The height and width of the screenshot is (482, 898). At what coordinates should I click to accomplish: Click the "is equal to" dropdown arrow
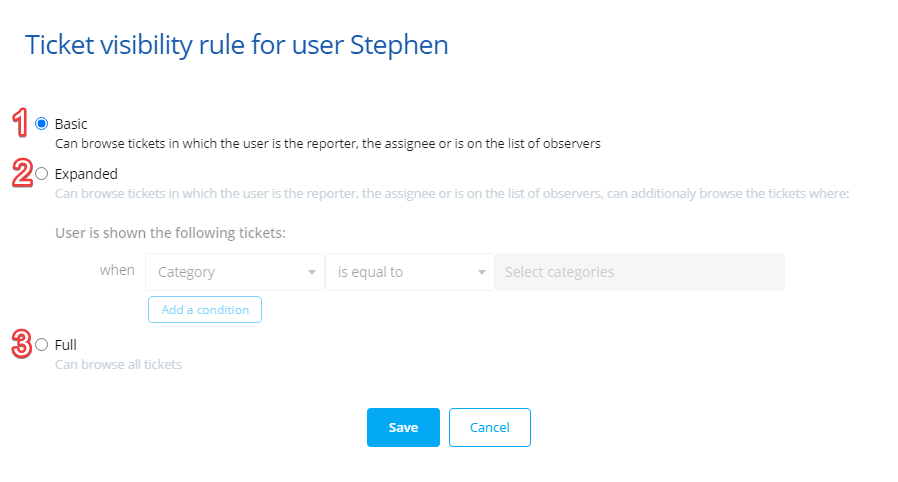tap(482, 272)
